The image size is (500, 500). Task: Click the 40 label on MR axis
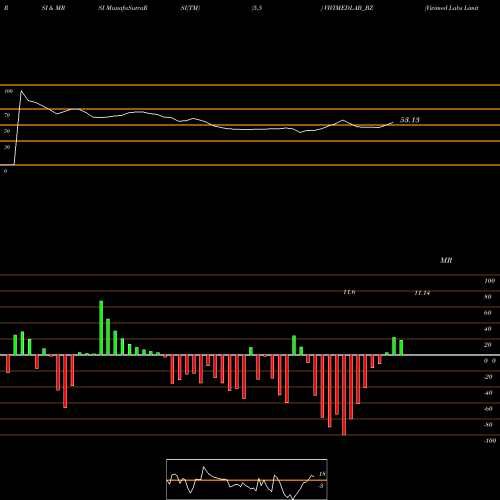point(488,329)
